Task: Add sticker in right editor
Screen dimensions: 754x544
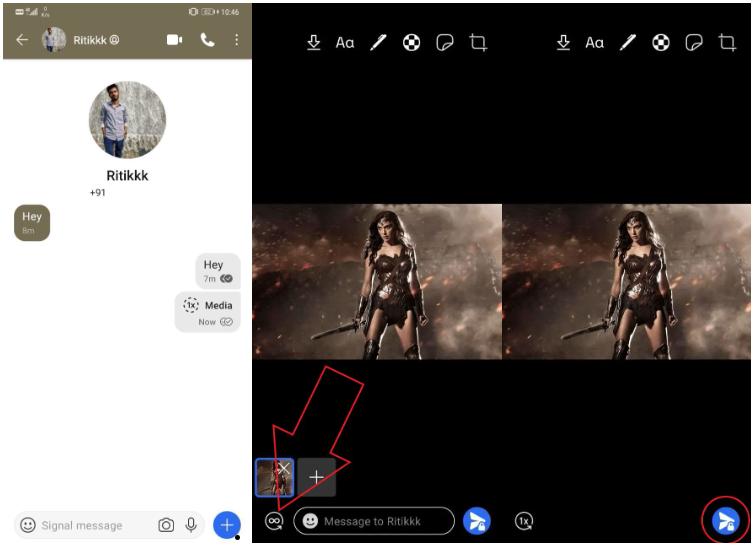Action: pos(694,43)
